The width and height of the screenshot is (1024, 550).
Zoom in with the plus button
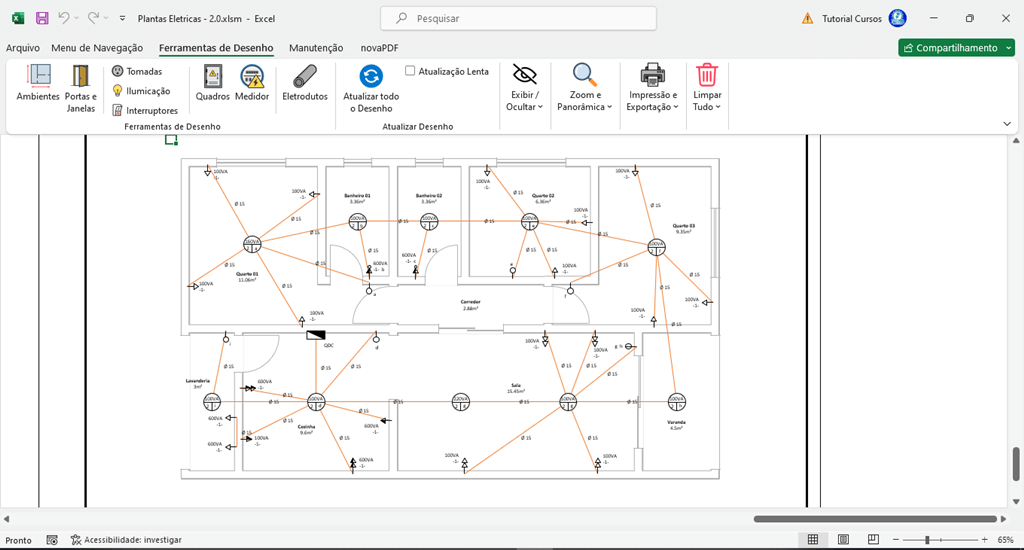click(984, 540)
